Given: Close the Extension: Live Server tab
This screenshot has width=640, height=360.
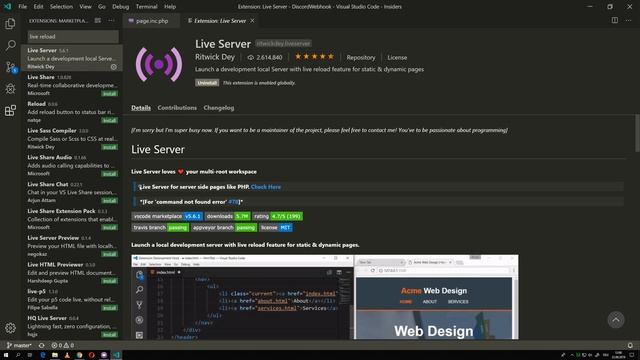Looking at the screenshot, I should click(x=252, y=21).
